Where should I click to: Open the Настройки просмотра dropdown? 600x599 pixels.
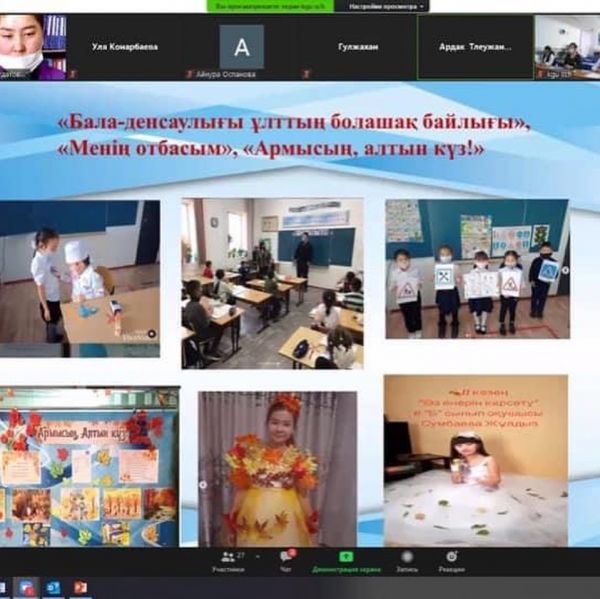click(387, 6)
